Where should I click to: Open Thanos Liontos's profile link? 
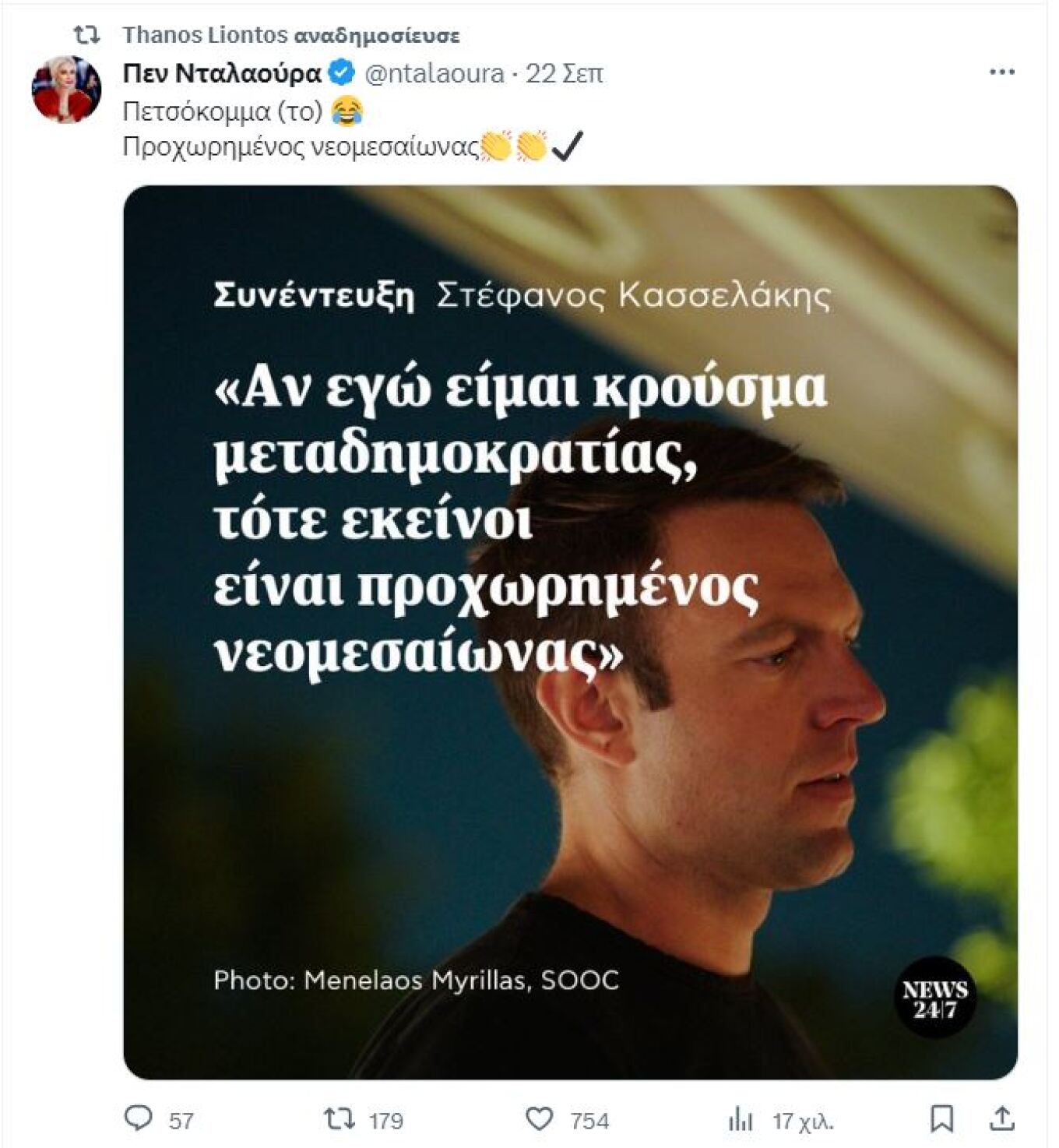[205, 35]
